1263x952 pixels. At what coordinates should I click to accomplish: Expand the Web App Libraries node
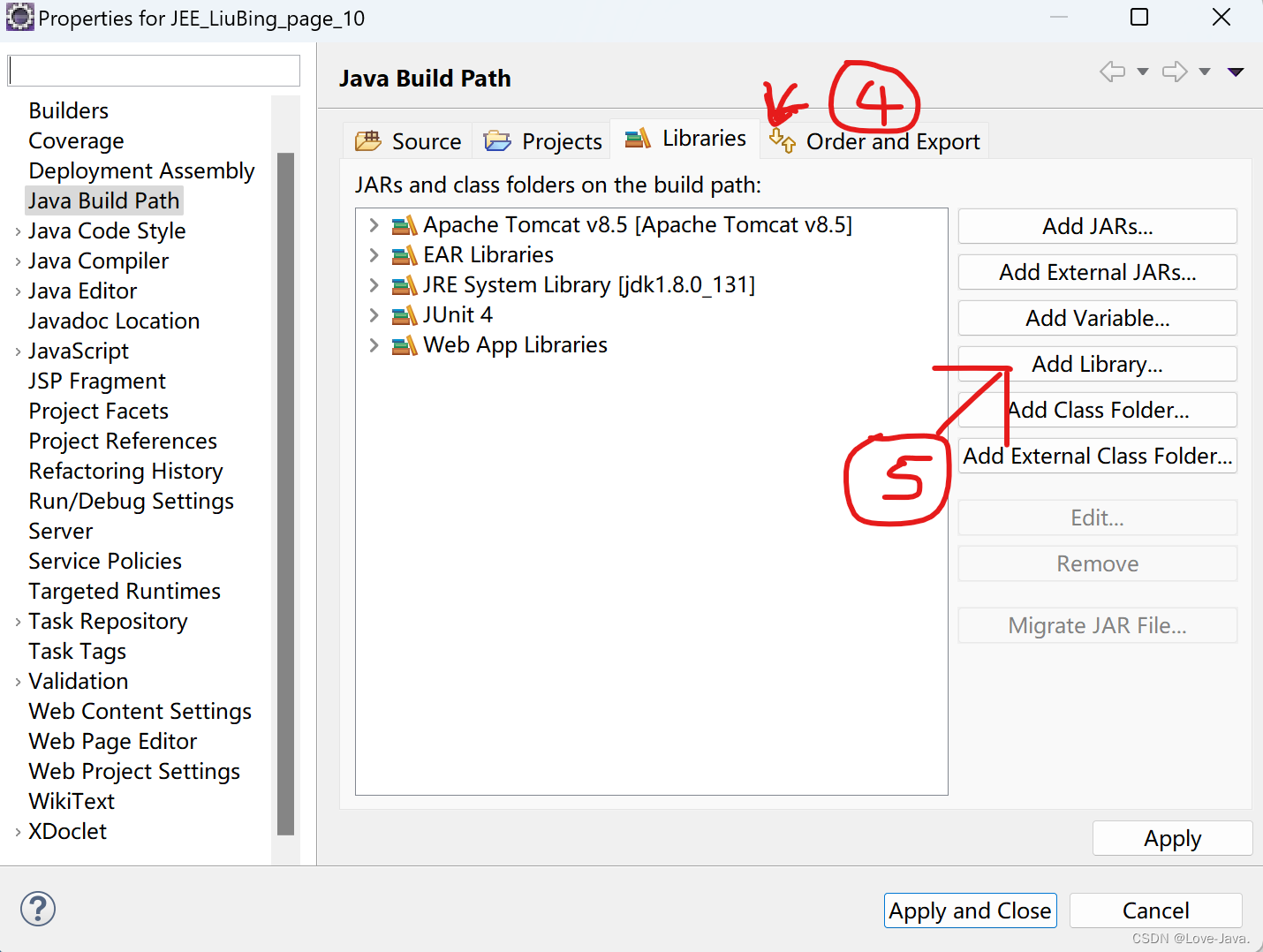[x=374, y=345]
